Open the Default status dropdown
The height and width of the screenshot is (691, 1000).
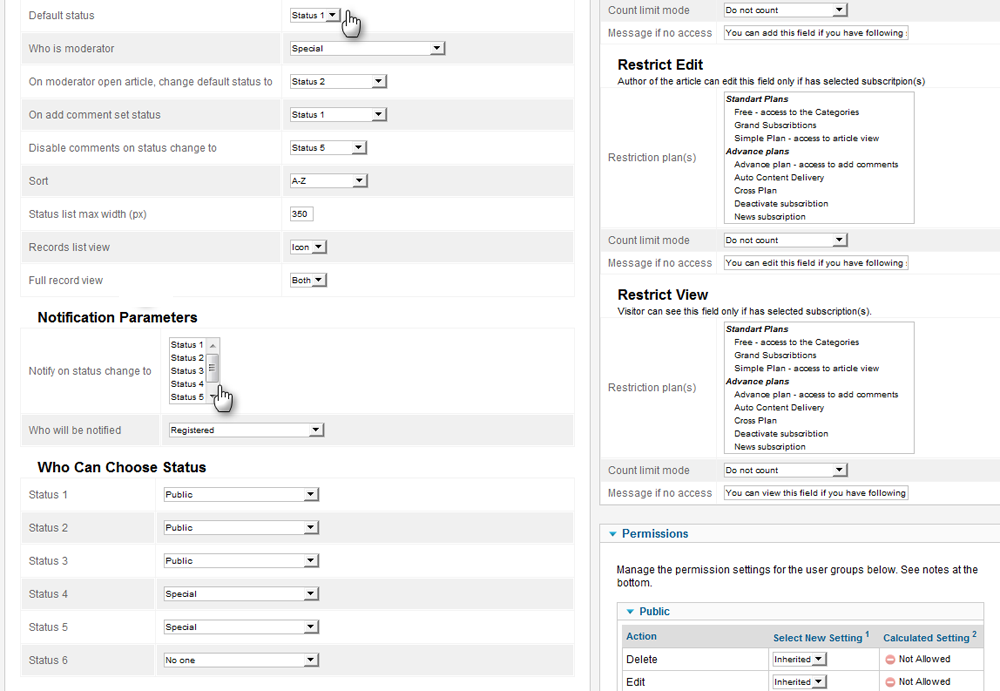314,16
